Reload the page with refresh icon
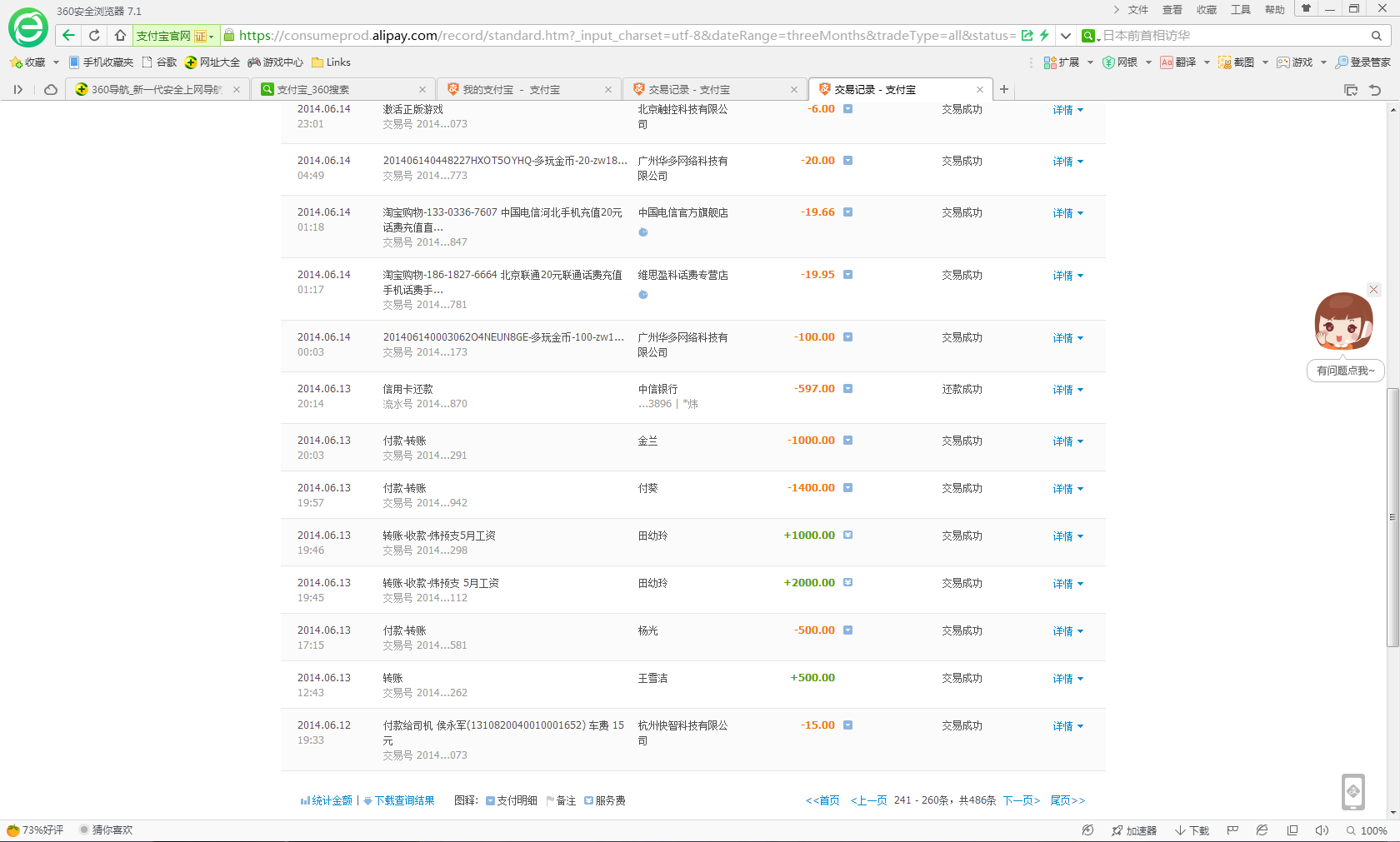Image resolution: width=1400 pixels, height=842 pixels. click(94, 35)
